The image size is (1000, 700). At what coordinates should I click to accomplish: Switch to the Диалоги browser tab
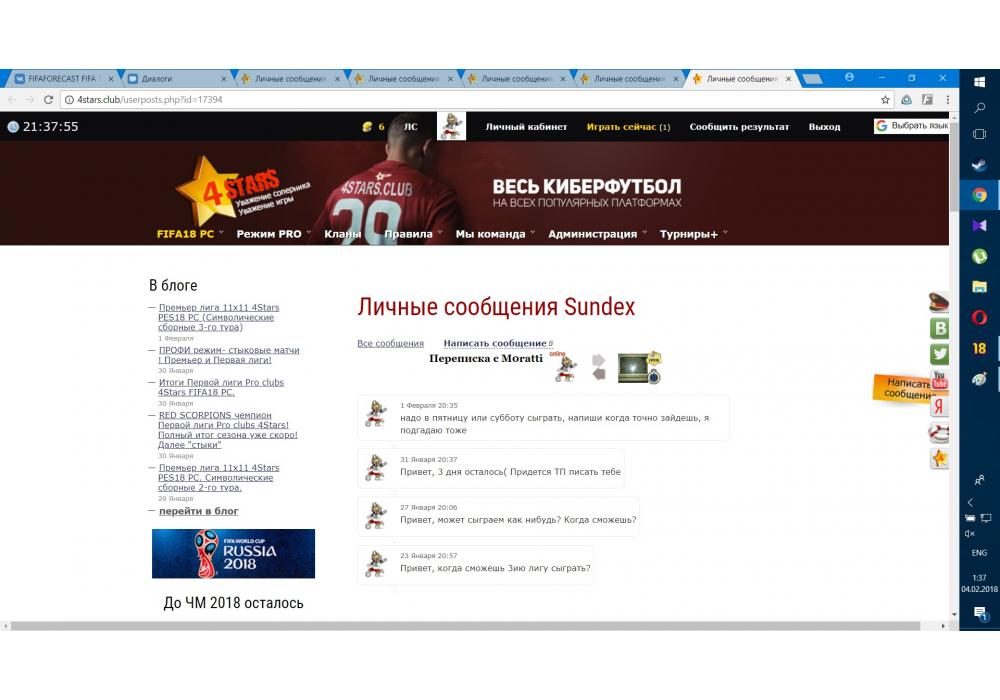pyautogui.click(x=176, y=78)
